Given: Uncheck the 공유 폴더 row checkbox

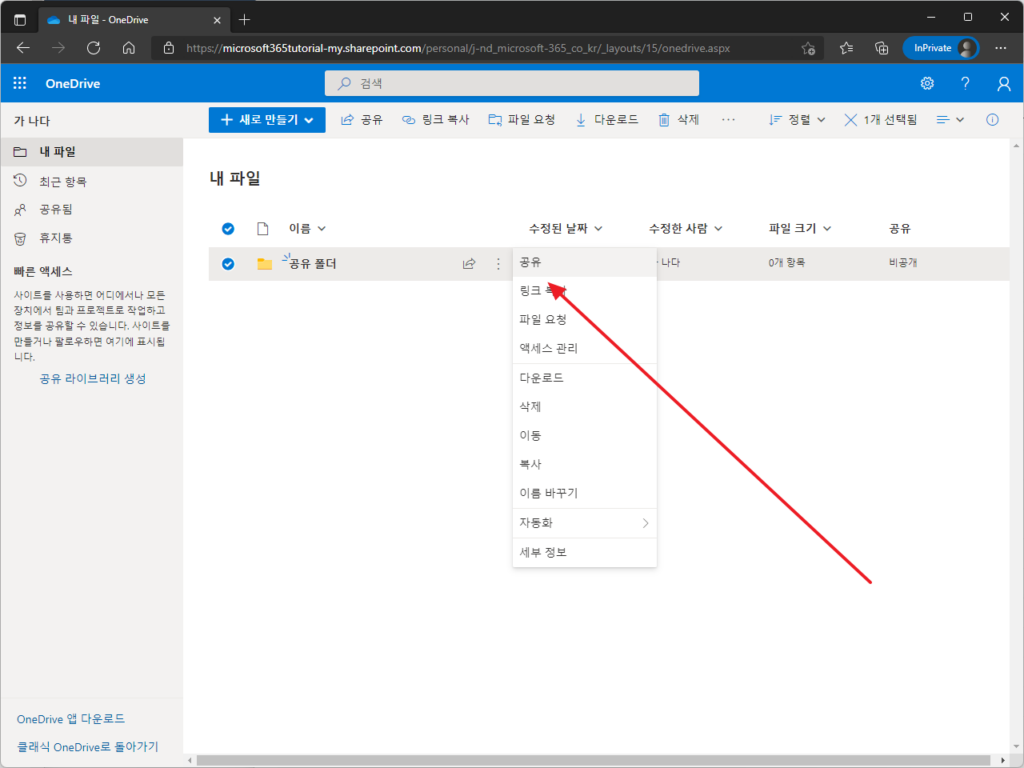Looking at the screenshot, I should [228, 264].
